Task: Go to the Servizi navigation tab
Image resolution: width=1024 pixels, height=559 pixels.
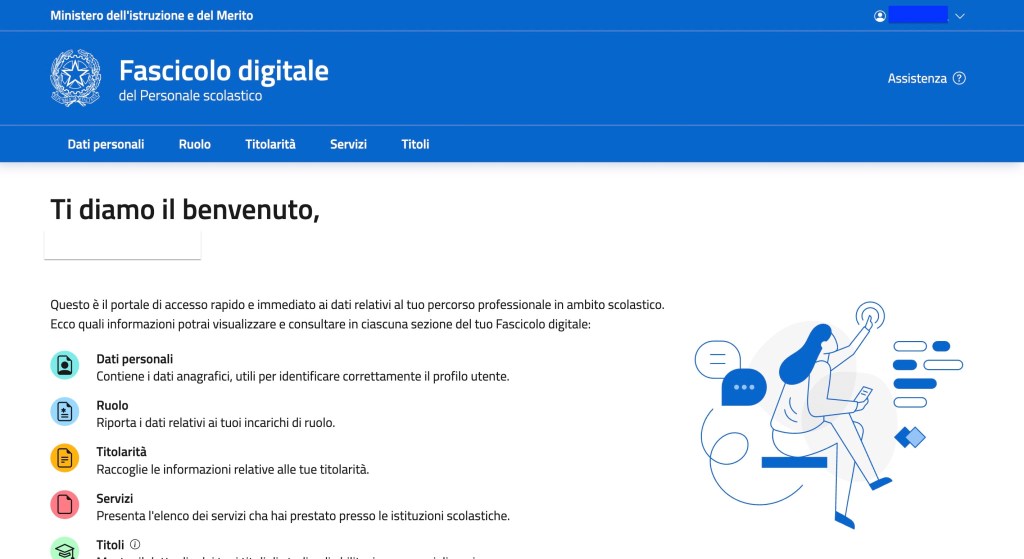Action: click(x=348, y=144)
